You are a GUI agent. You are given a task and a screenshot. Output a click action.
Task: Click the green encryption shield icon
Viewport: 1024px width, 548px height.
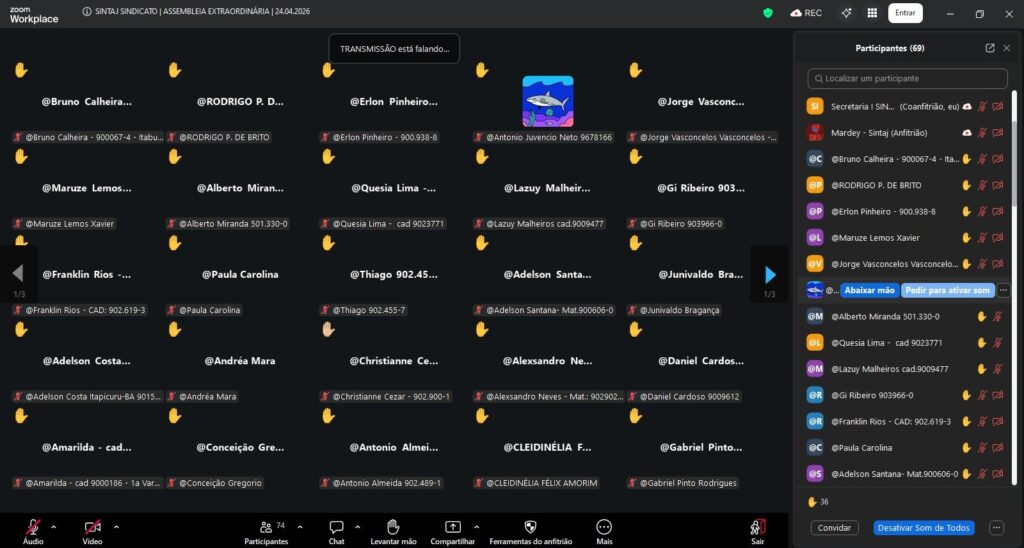(x=768, y=13)
